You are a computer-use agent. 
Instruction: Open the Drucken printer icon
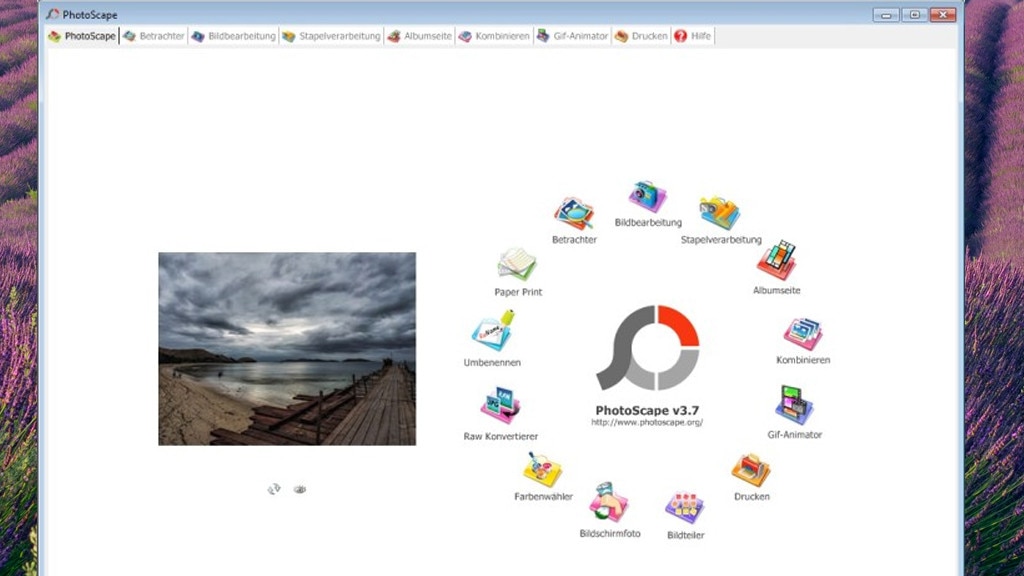click(x=751, y=470)
